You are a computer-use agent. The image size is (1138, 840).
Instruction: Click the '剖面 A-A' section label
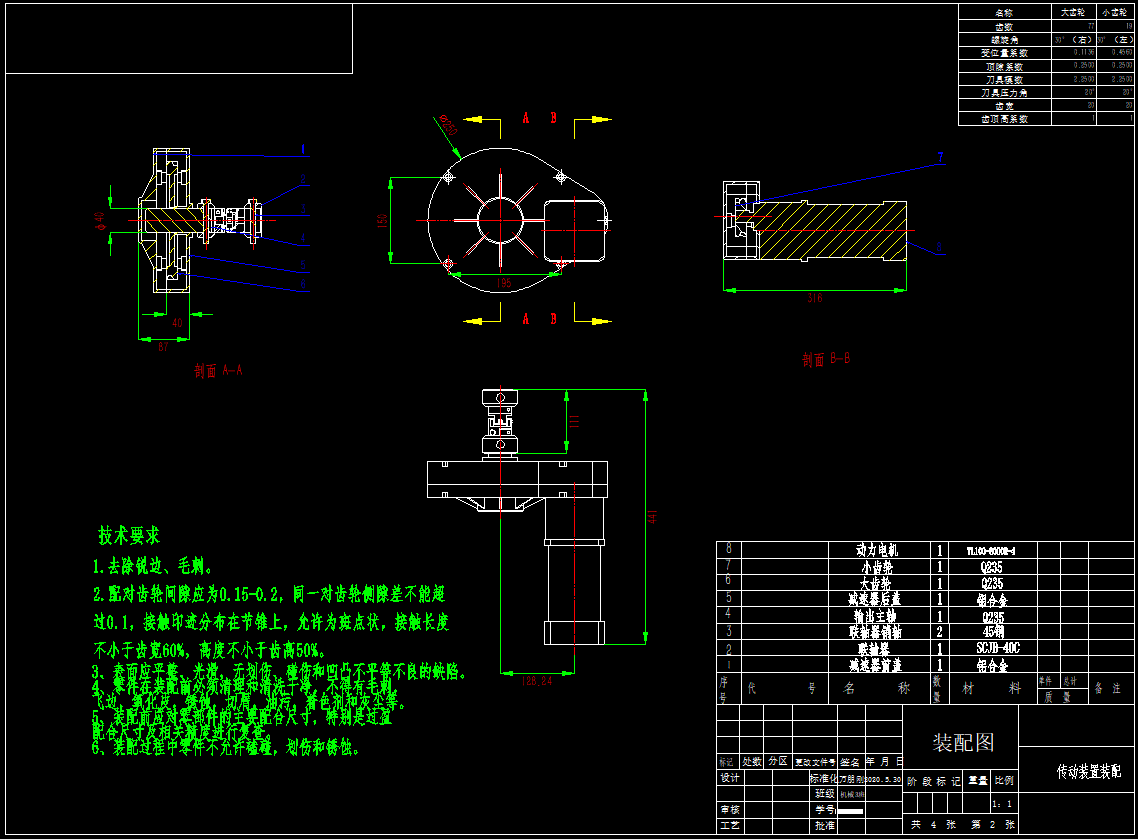(218, 370)
